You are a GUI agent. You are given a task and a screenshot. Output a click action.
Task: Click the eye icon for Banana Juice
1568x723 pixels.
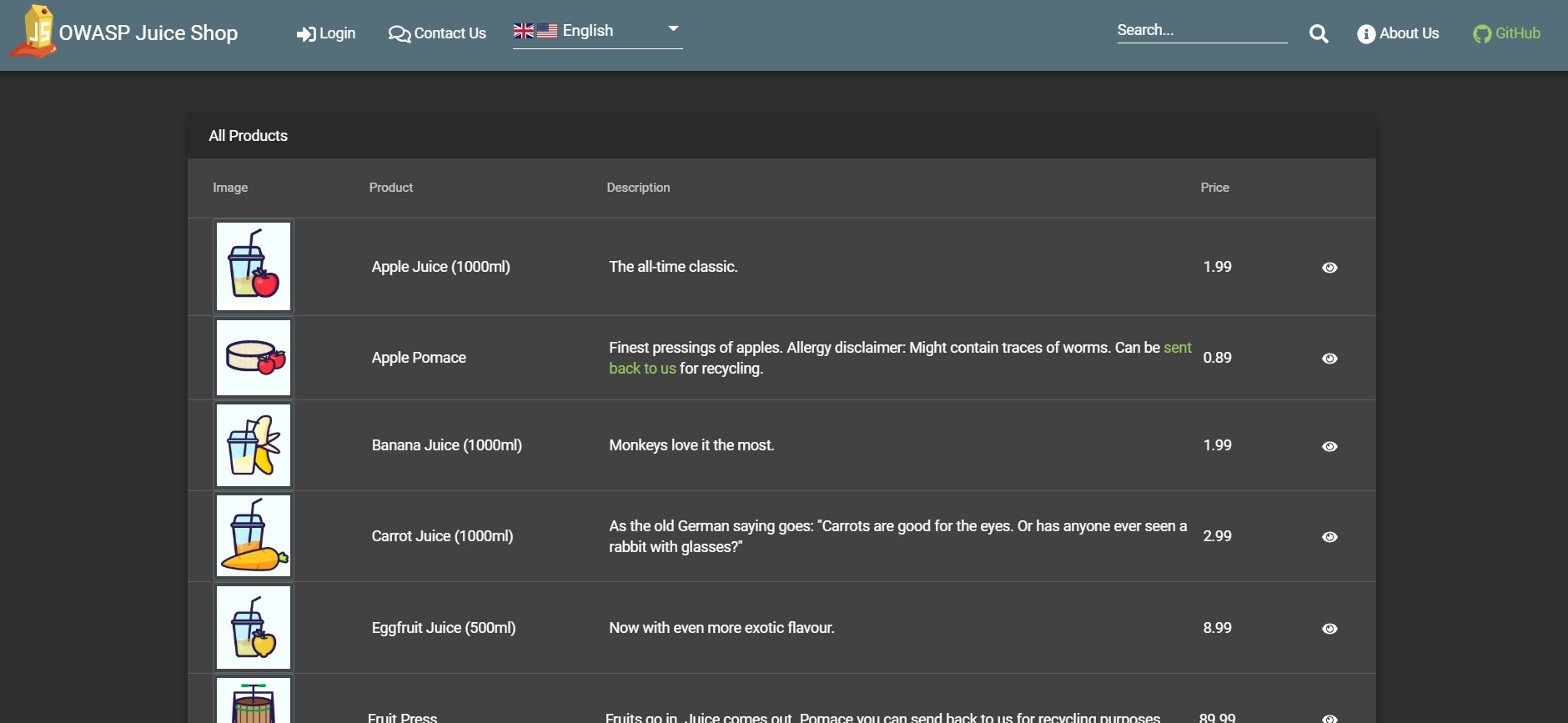click(x=1329, y=446)
